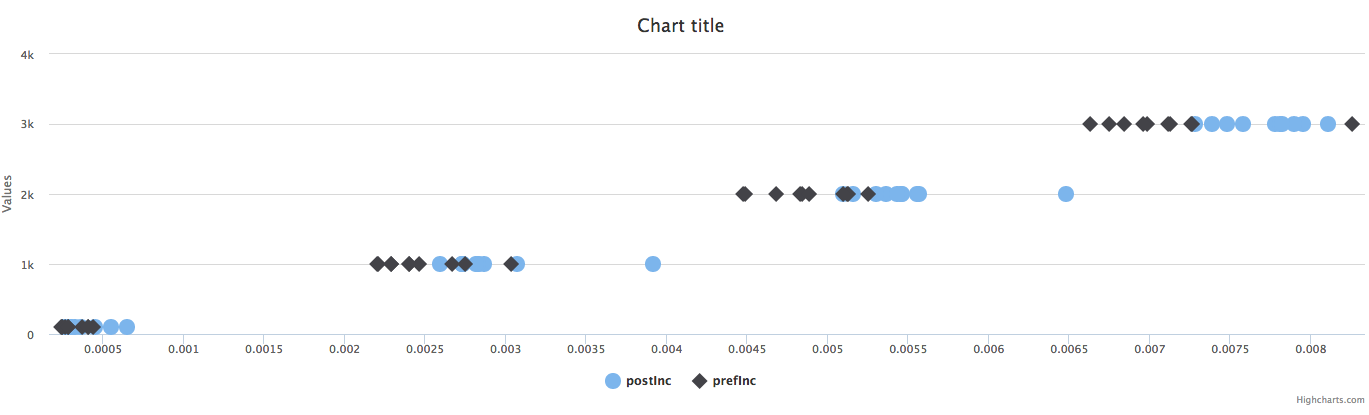Click the 0.001 x-axis label
The image size is (1369, 415).
point(183,350)
